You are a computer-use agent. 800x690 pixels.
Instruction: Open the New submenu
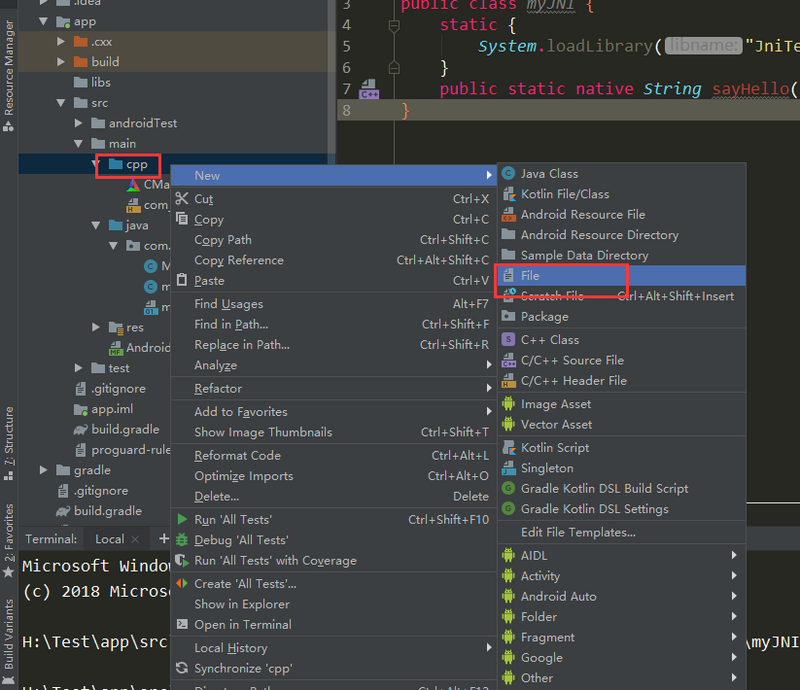click(333, 176)
